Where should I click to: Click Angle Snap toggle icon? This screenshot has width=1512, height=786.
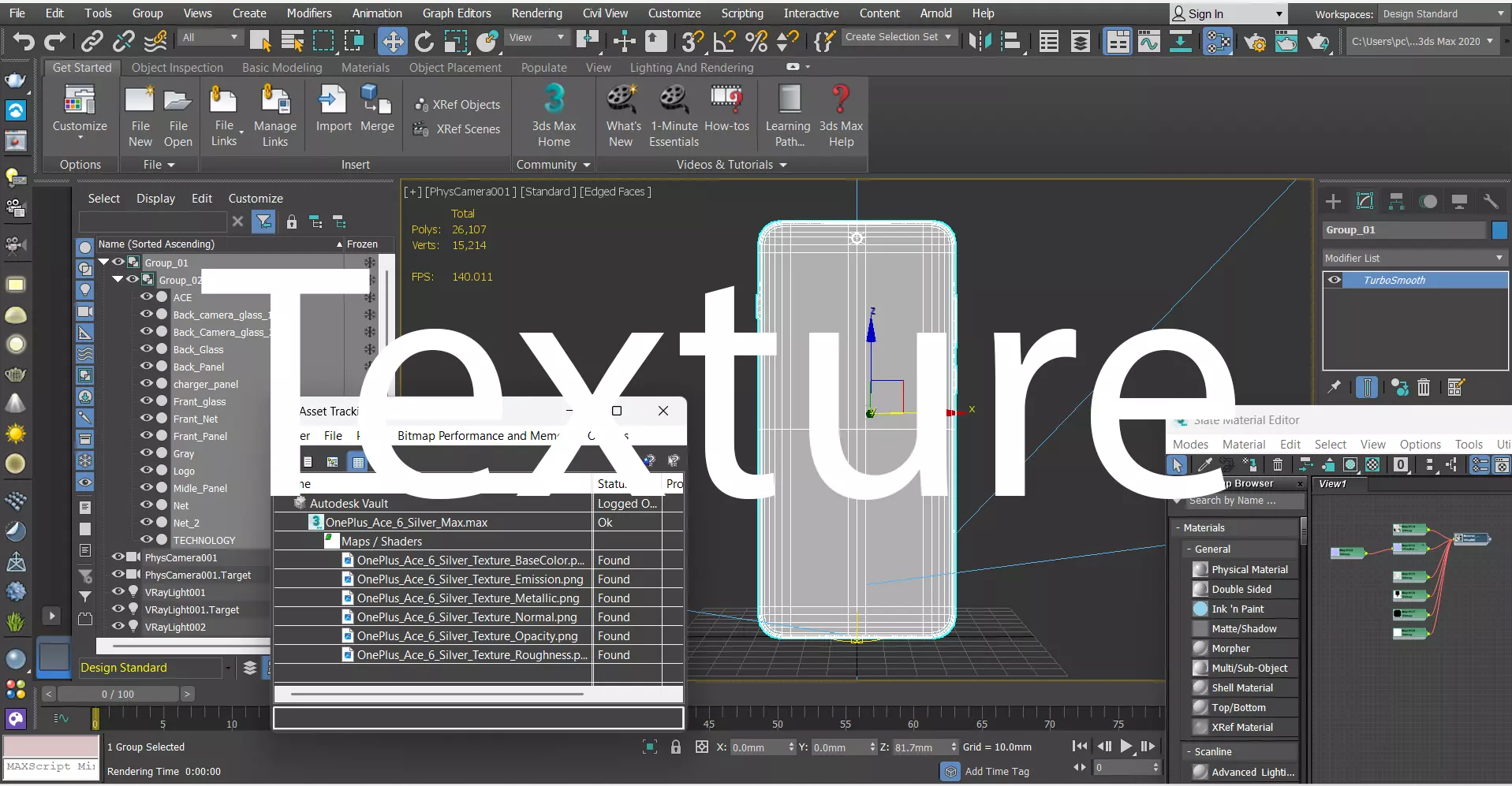(x=723, y=40)
